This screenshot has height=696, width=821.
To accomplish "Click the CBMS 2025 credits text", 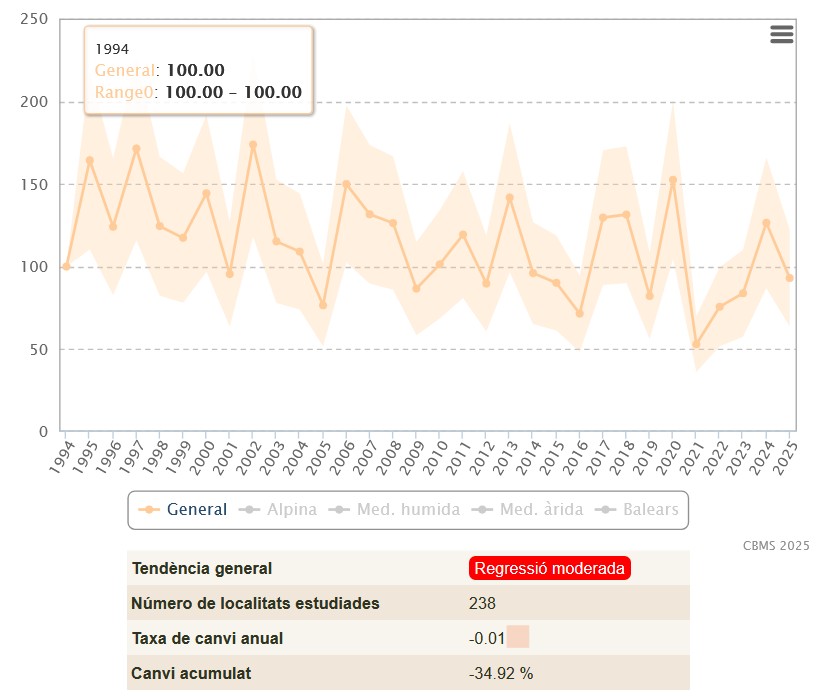I will 776,546.
